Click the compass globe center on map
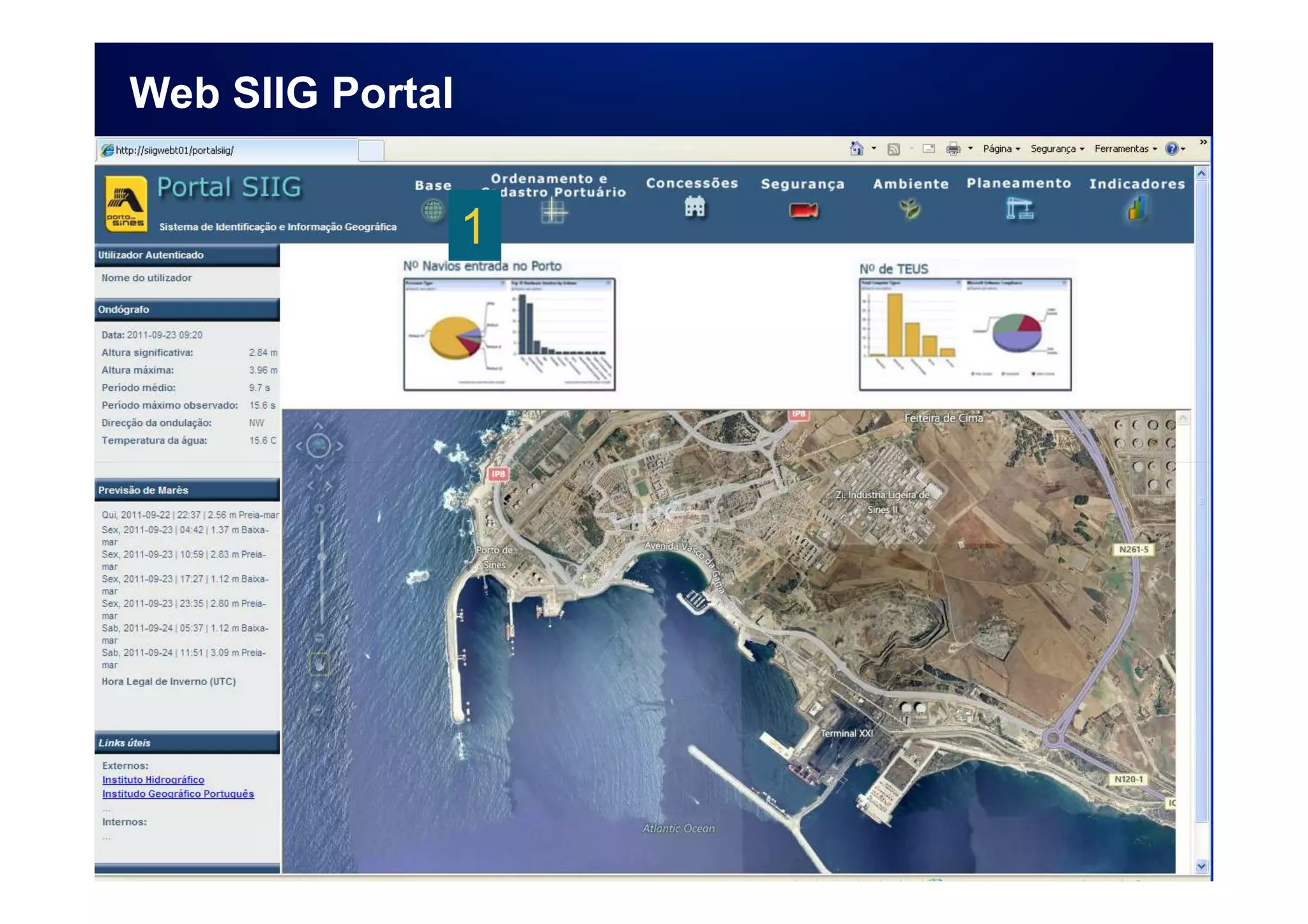This screenshot has height=924, width=1308. point(318,446)
